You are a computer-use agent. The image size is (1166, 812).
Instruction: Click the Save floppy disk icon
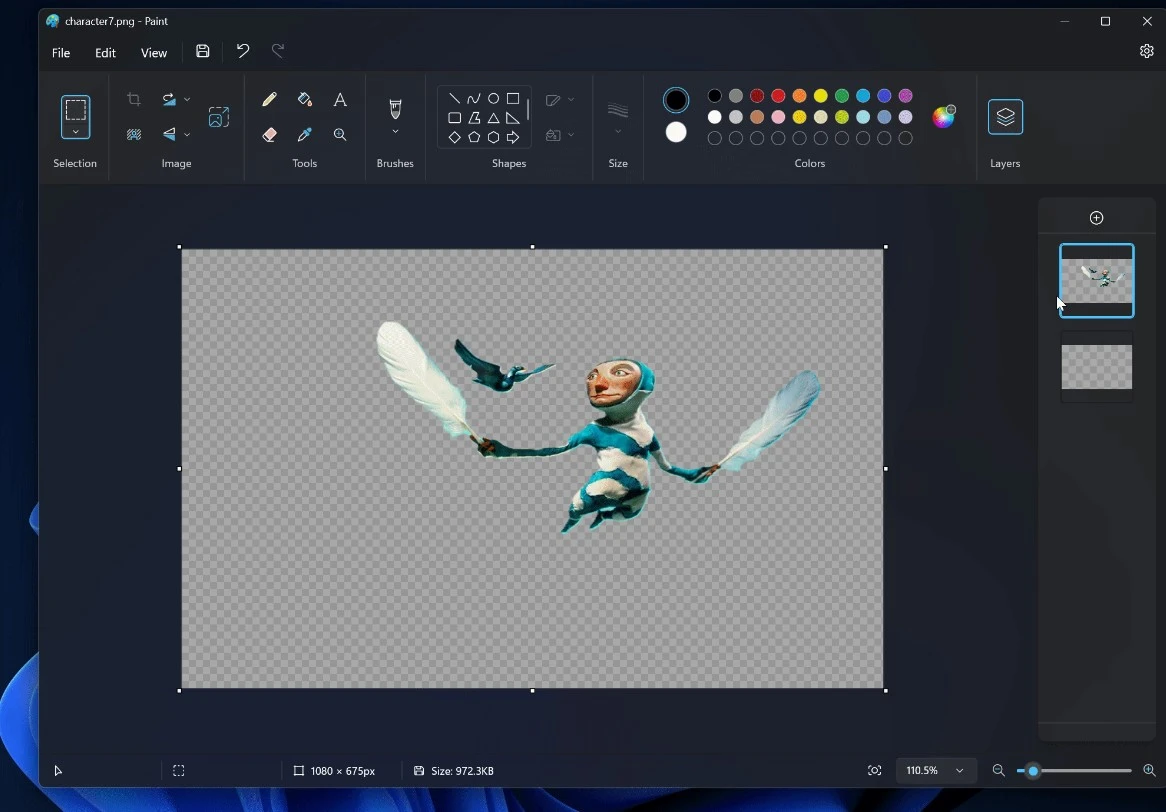203,52
